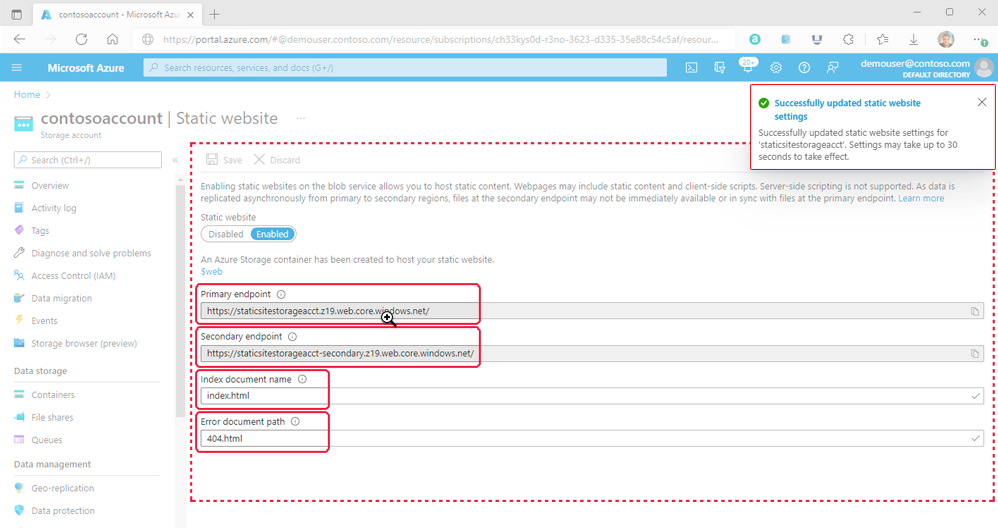
Task: Open browser profile picture
Action: coord(946,39)
